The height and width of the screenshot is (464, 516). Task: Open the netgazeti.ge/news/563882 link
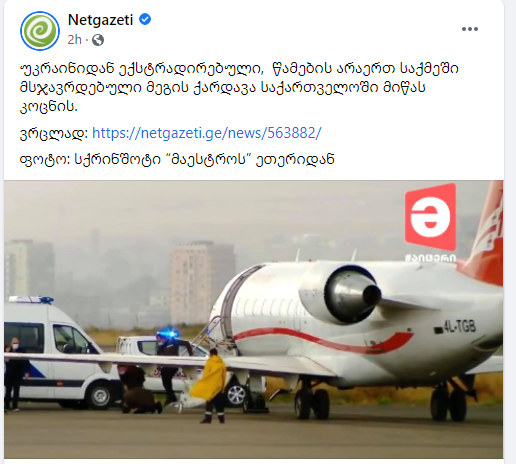[x=207, y=133]
